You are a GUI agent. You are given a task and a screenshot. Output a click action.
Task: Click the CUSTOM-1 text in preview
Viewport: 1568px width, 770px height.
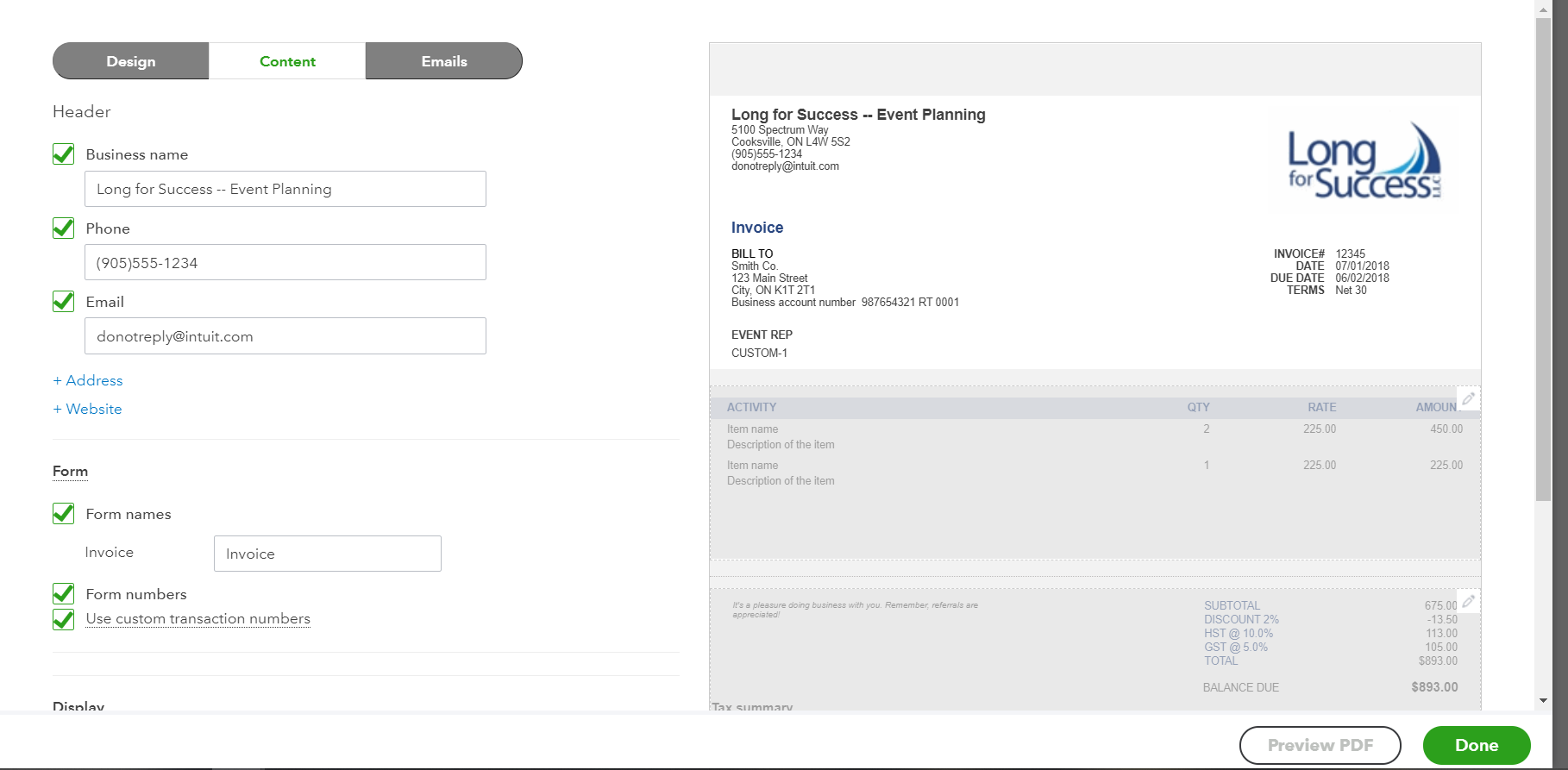click(x=759, y=353)
